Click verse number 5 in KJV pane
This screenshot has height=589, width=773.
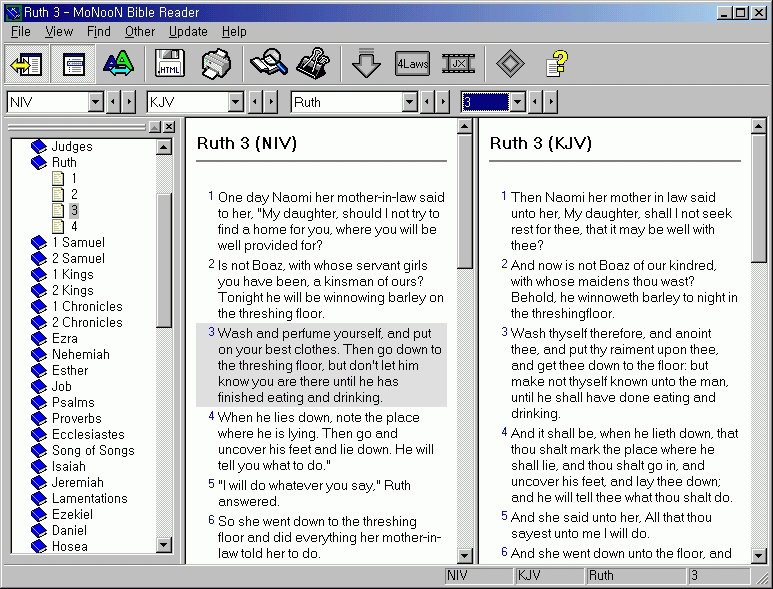pyautogui.click(x=504, y=516)
